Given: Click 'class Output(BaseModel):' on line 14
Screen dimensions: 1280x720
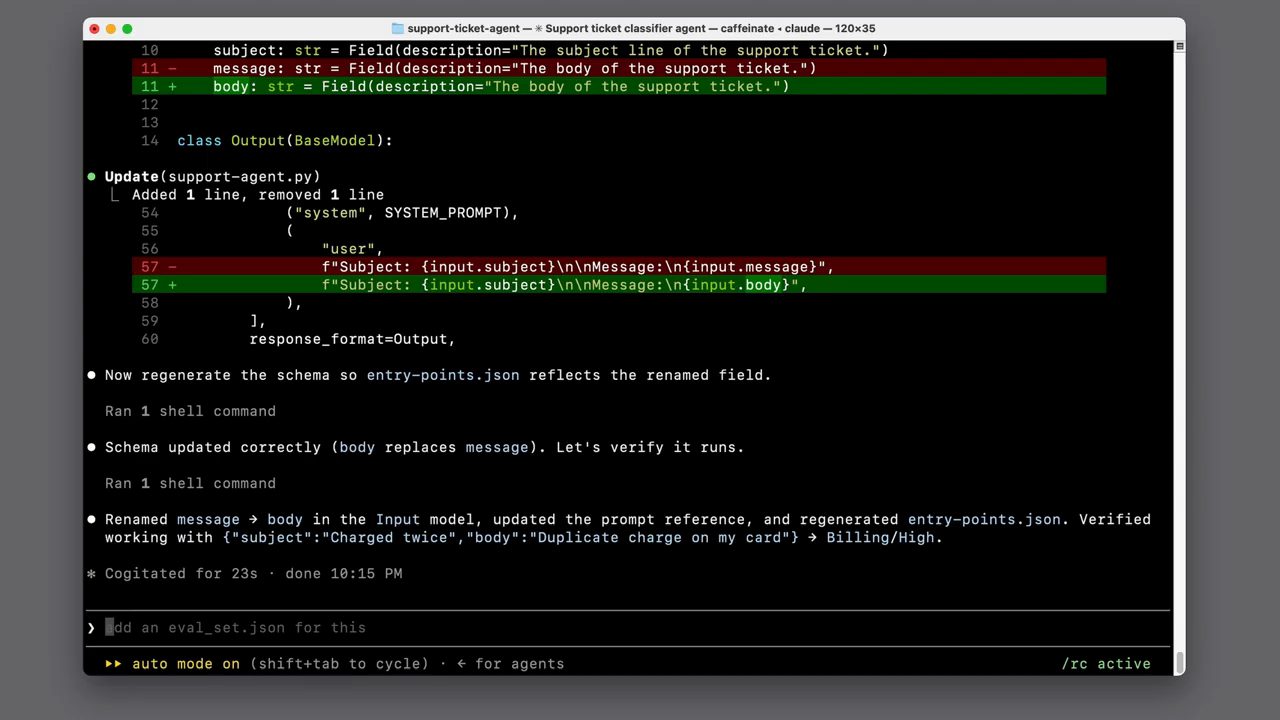Looking at the screenshot, I should click(x=285, y=141).
